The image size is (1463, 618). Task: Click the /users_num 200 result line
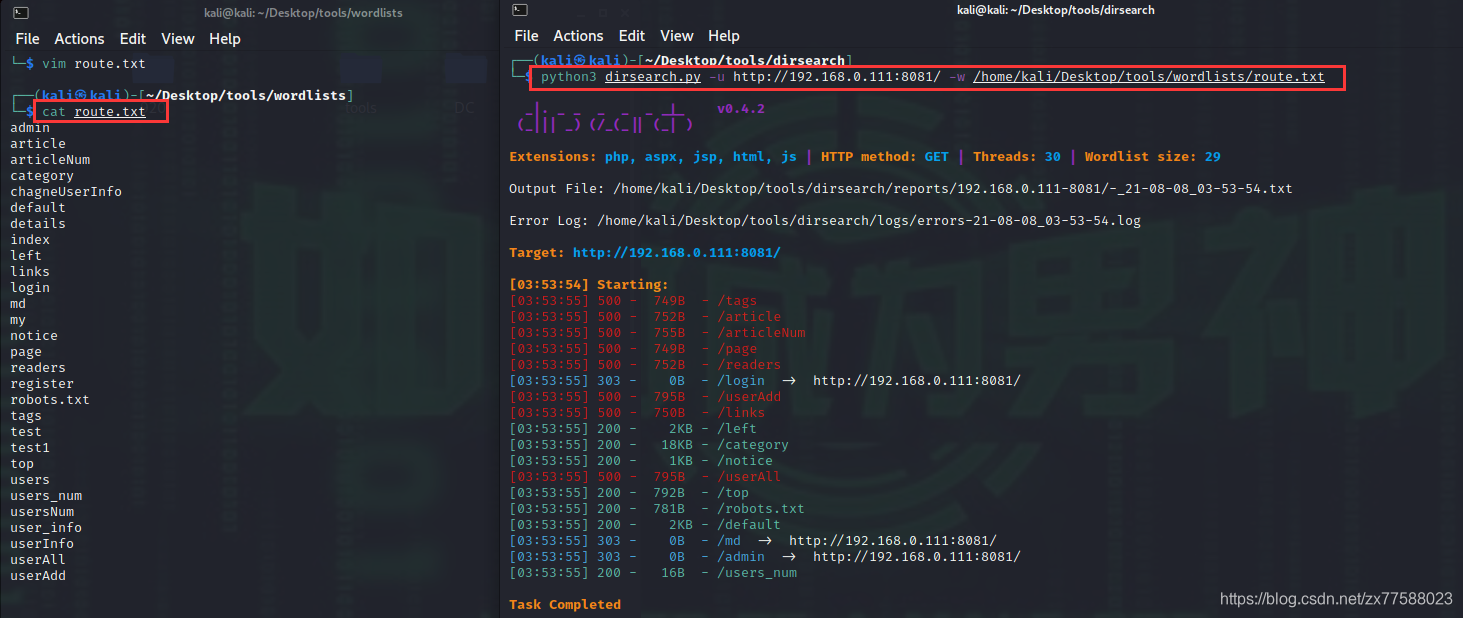click(653, 573)
